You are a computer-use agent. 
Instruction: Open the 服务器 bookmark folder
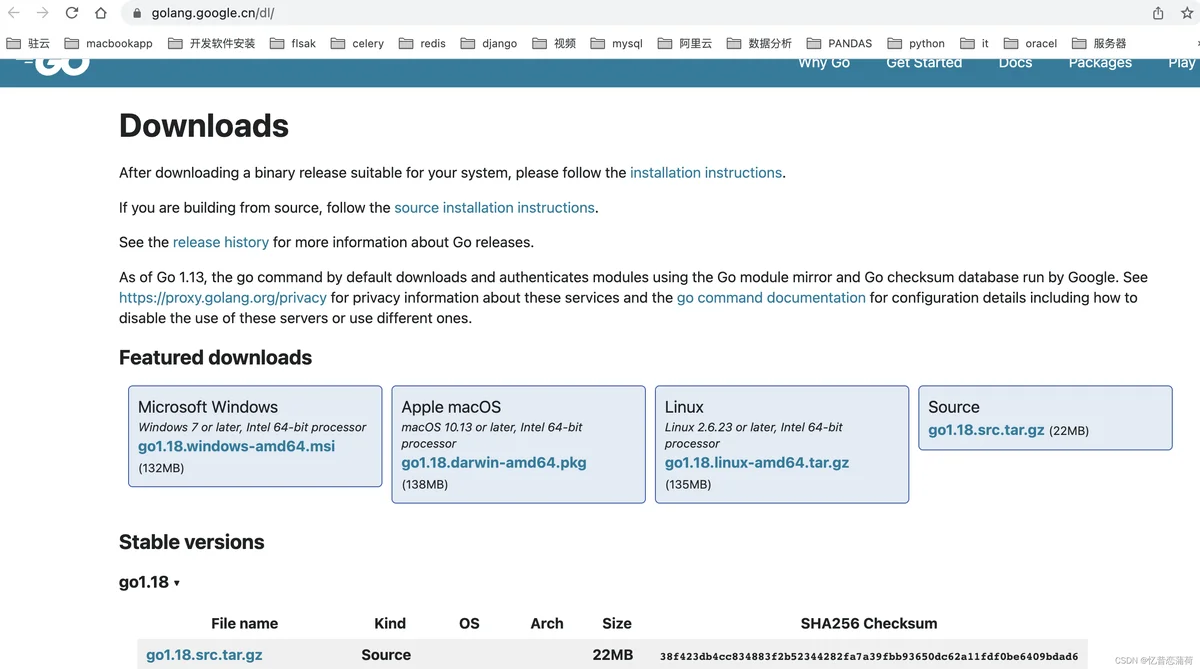click(1099, 43)
